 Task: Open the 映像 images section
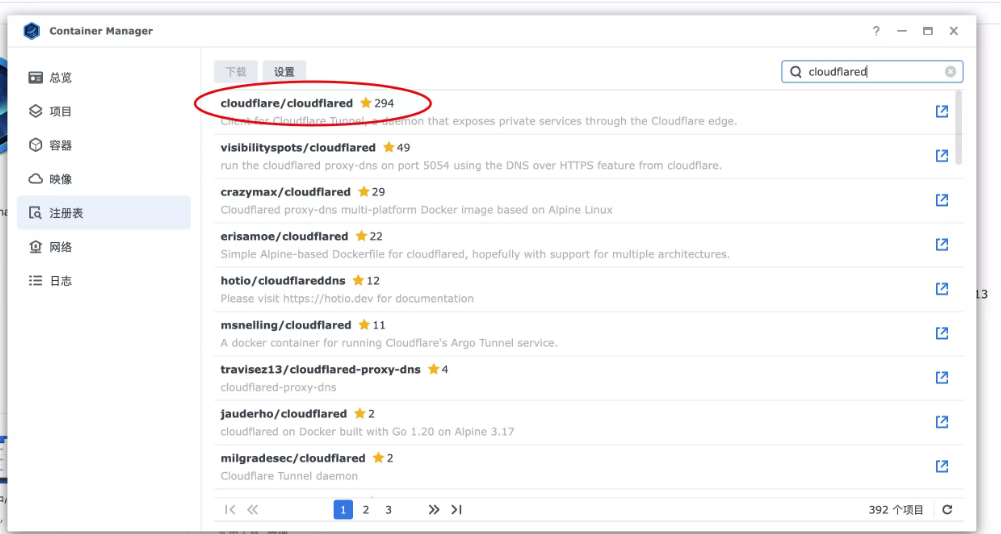coord(104,179)
